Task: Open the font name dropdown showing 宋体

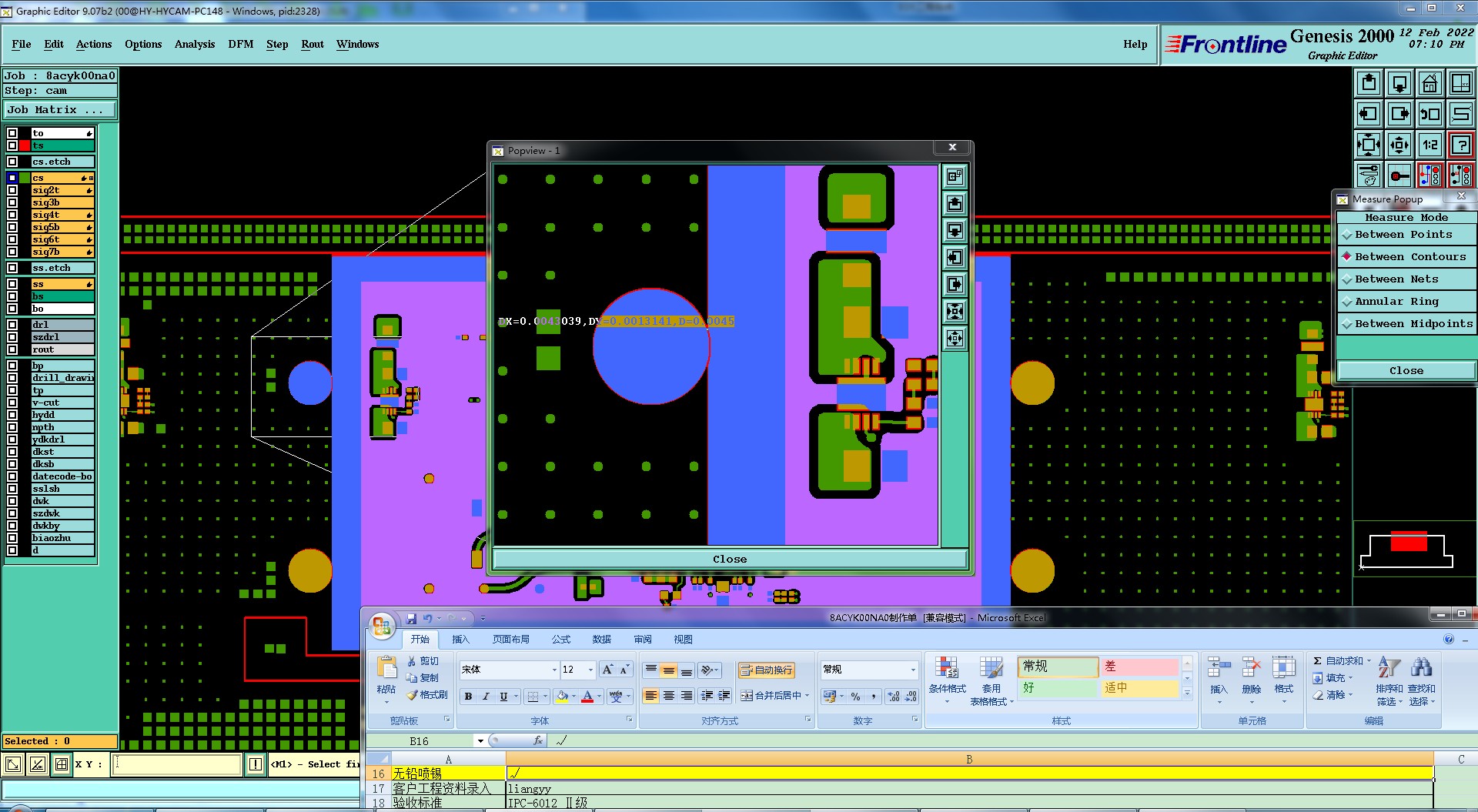Action: pos(554,670)
